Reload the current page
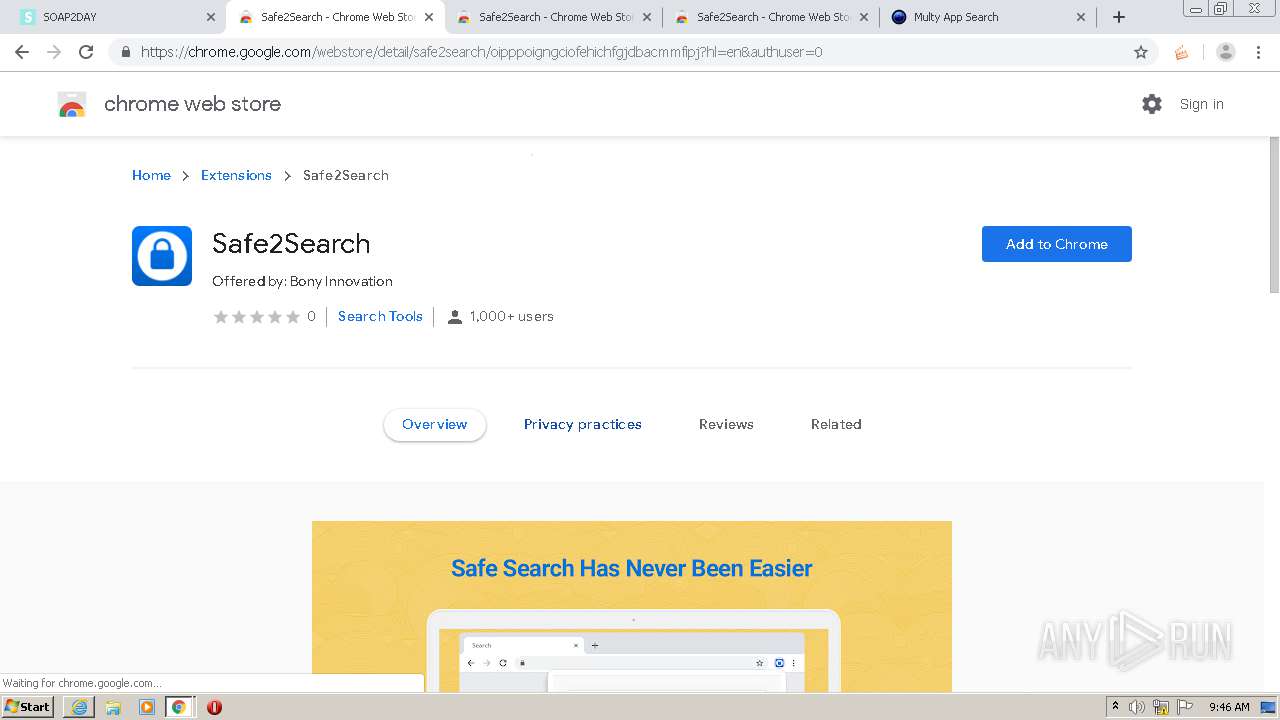Viewport: 1280px width, 720px height. click(x=86, y=52)
